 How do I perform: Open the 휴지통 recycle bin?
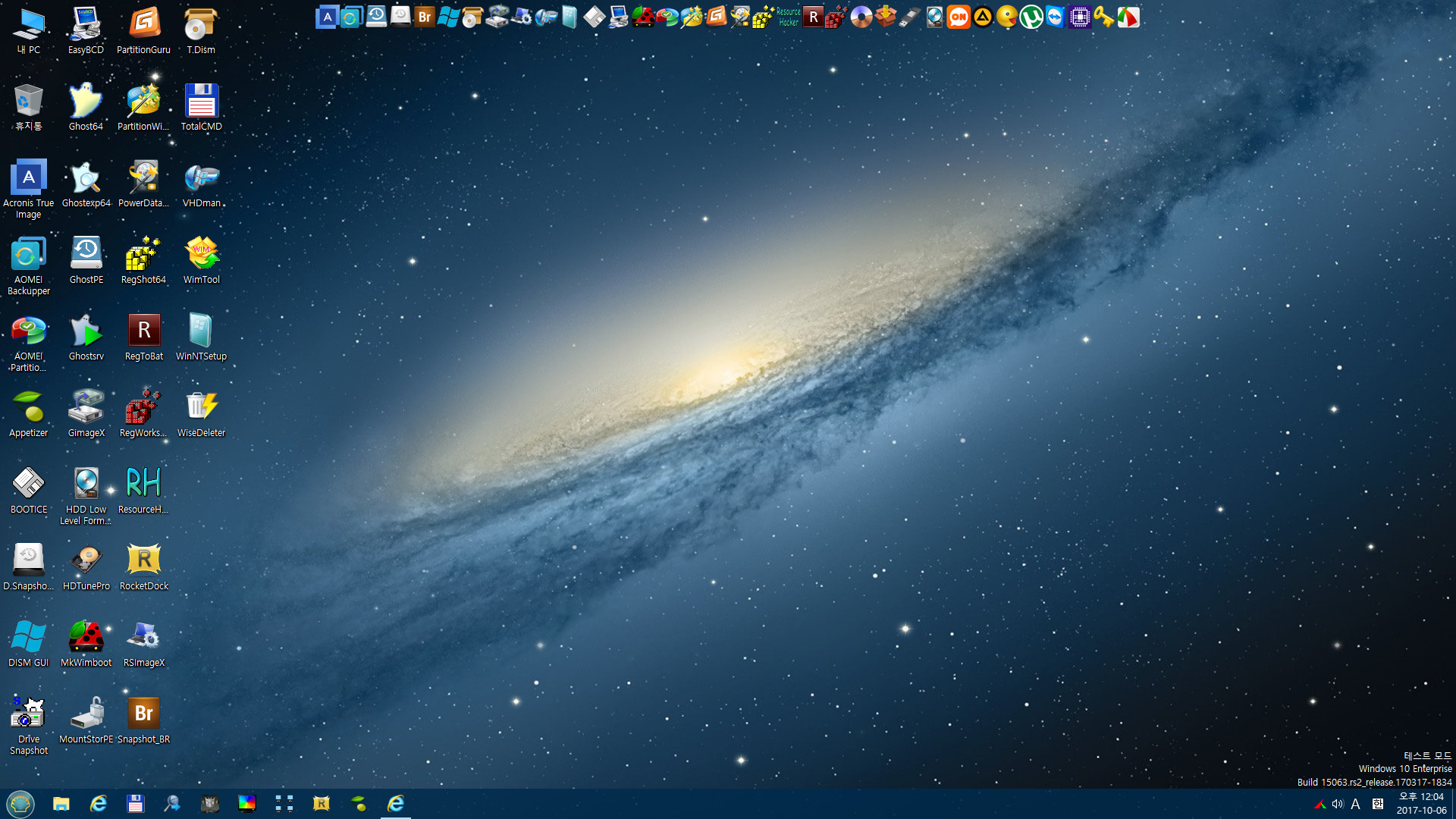coord(29,108)
